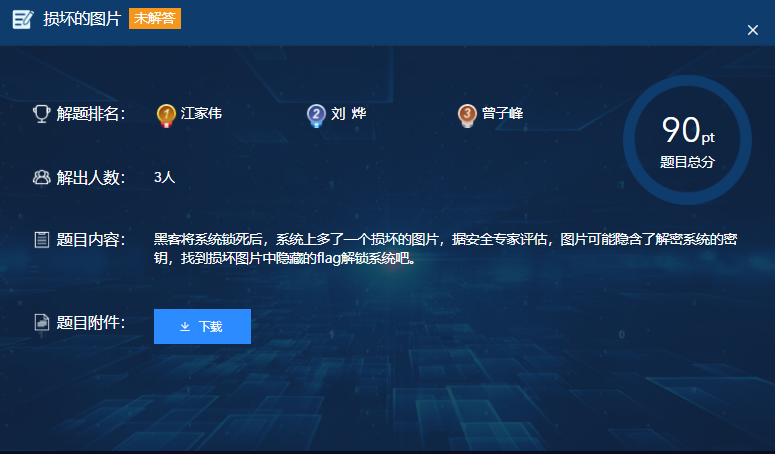Select third-place solver name 曾子峰
This screenshot has height=454, width=775.
coord(502,113)
